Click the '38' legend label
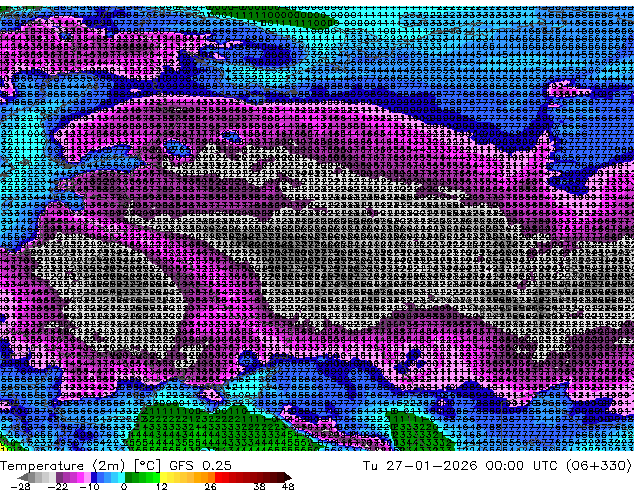Screen dimensions: 634x490 coord(259,486)
